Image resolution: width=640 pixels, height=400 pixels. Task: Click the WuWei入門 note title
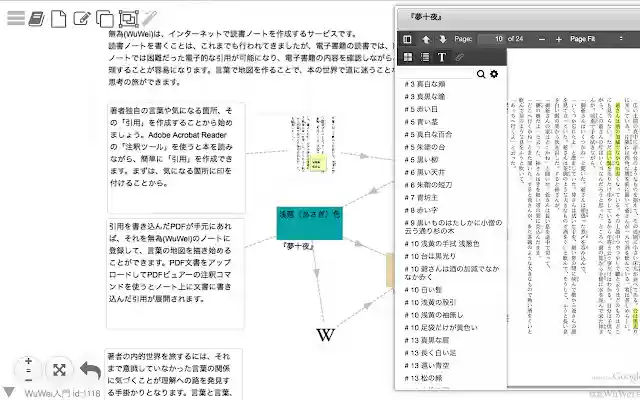point(62,393)
